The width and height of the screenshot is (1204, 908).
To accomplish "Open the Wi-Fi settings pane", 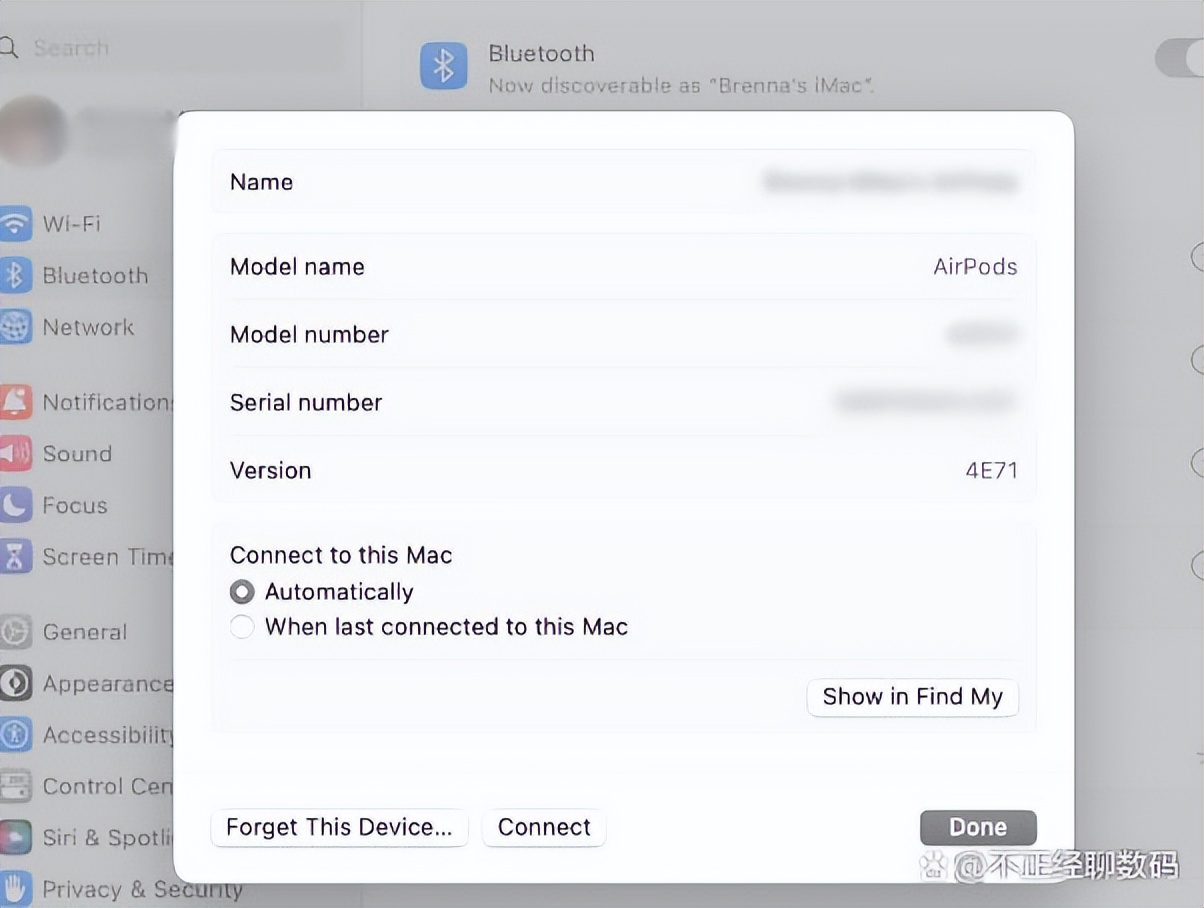I will pos(71,223).
